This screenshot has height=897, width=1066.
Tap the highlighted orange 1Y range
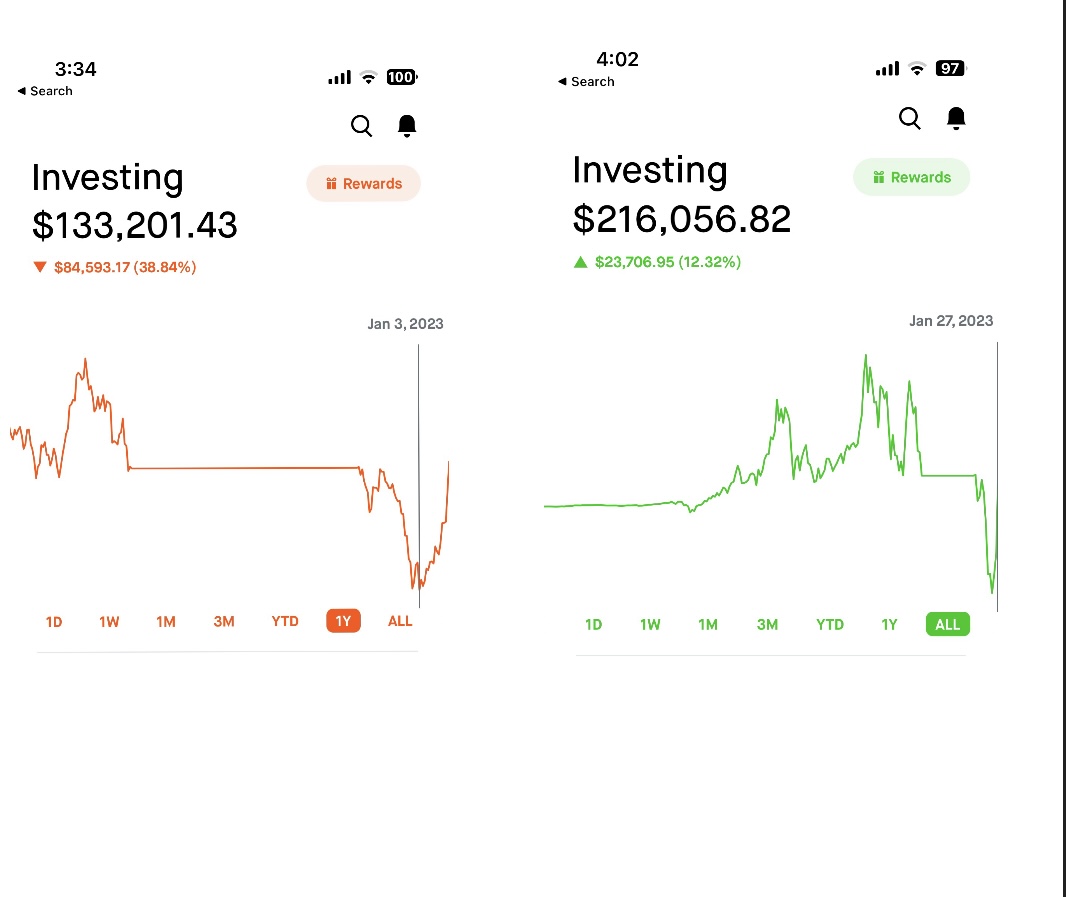(x=343, y=621)
